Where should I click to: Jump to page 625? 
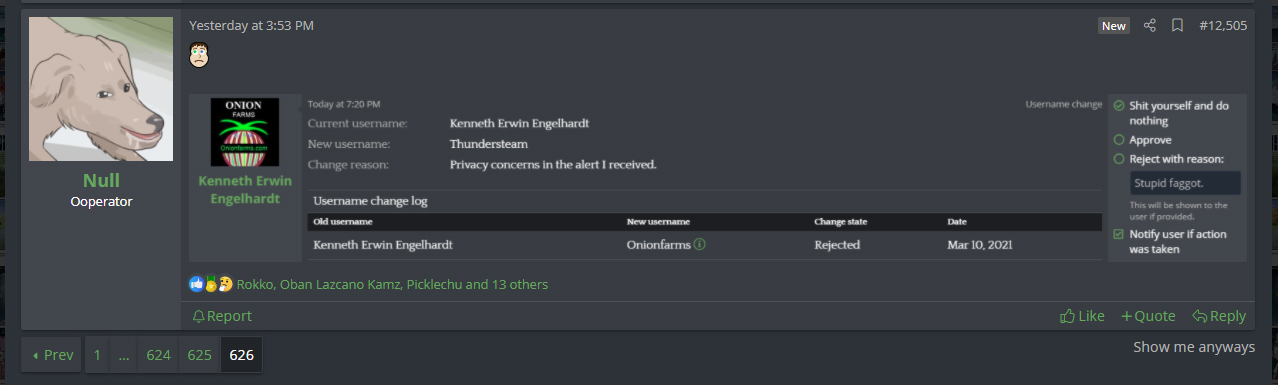tap(200, 355)
